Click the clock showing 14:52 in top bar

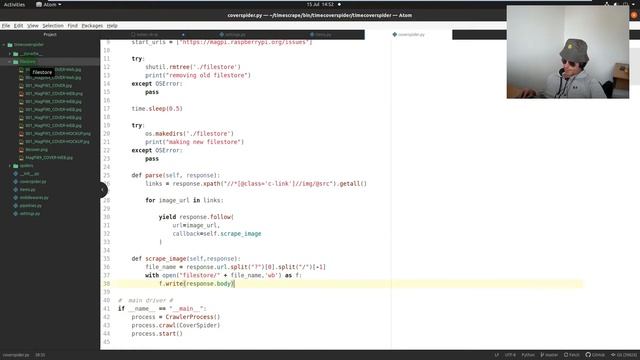click(320, 4)
